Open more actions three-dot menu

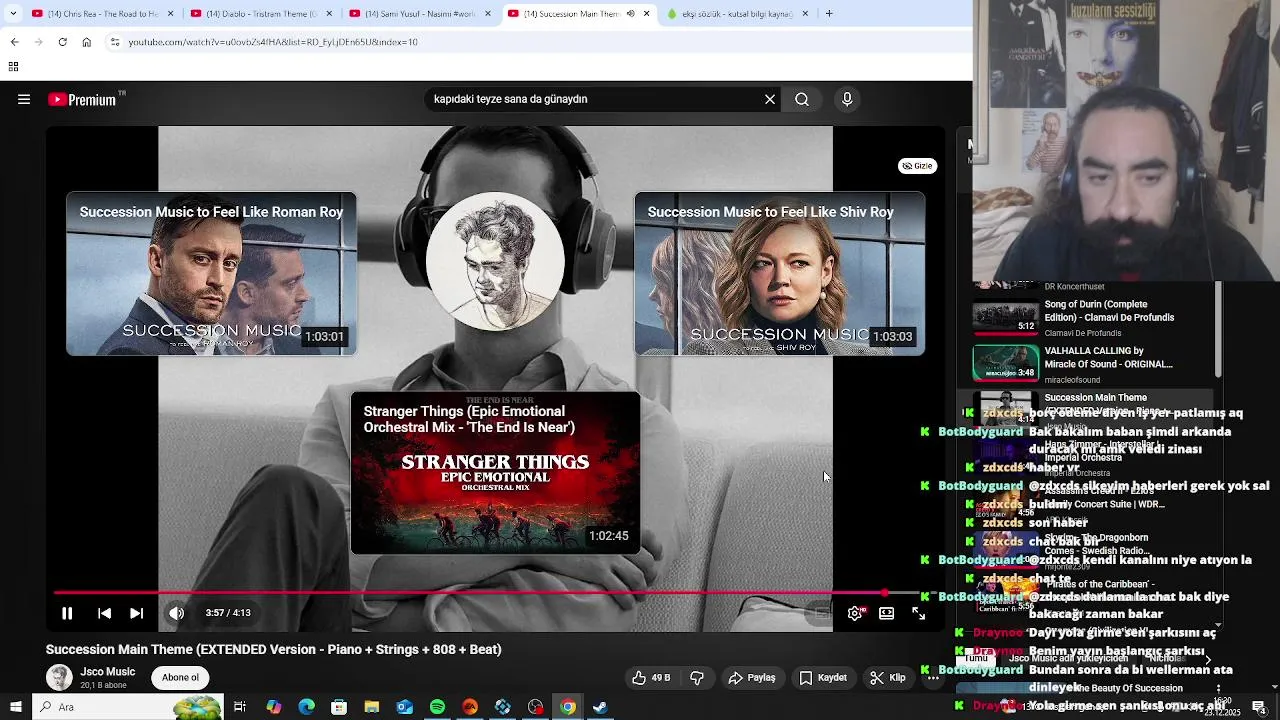(932, 678)
